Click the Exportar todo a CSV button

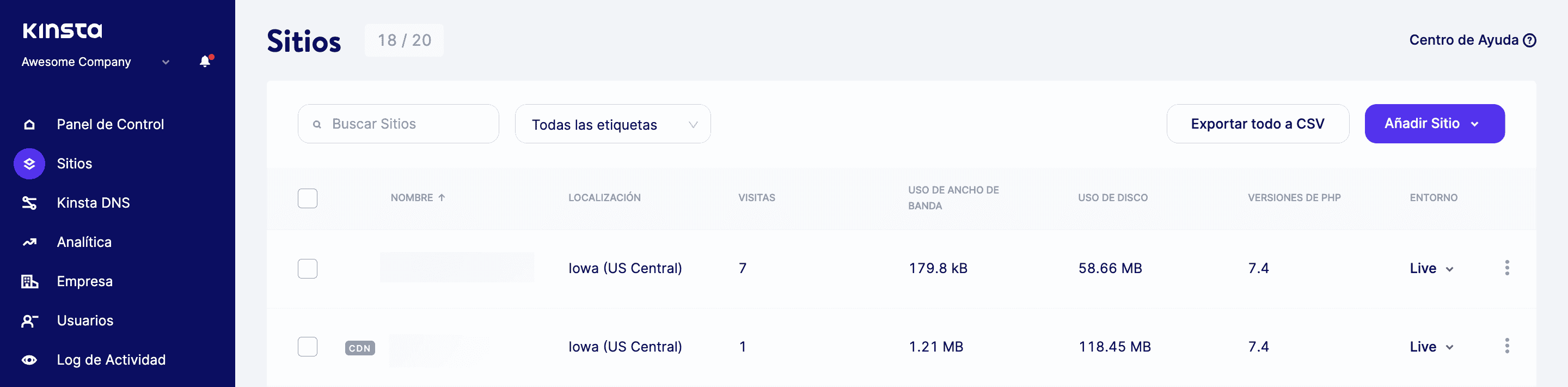pyautogui.click(x=1257, y=124)
